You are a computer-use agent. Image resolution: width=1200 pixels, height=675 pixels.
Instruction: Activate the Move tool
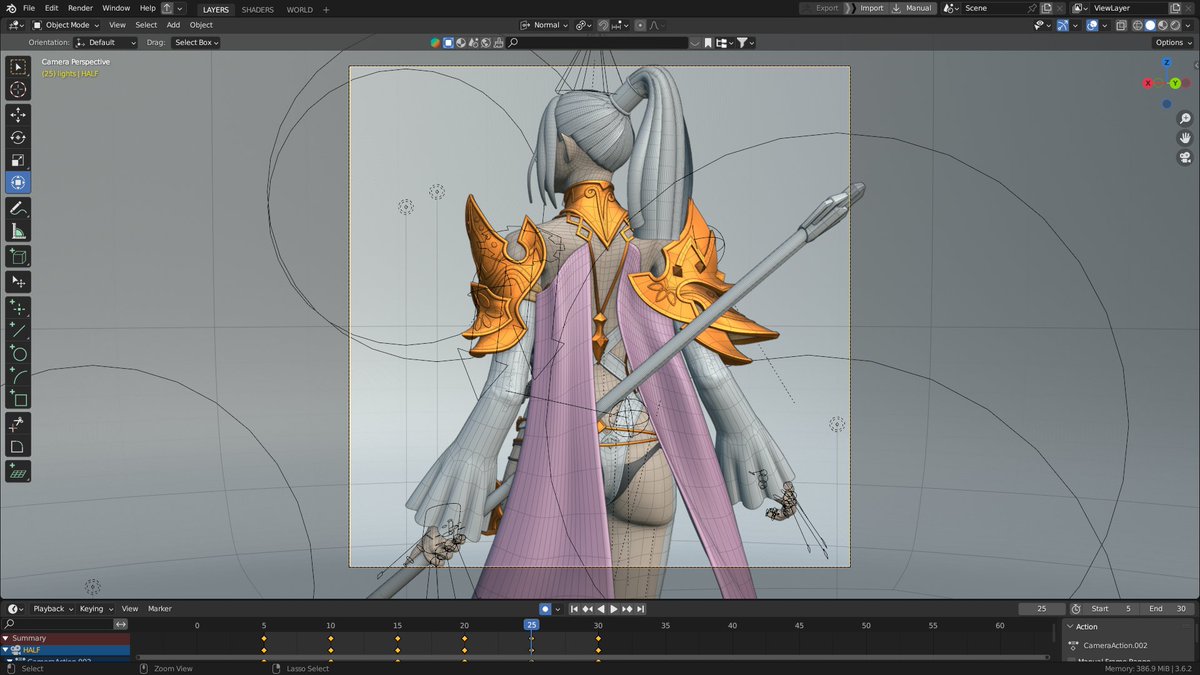tap(18, 115)
